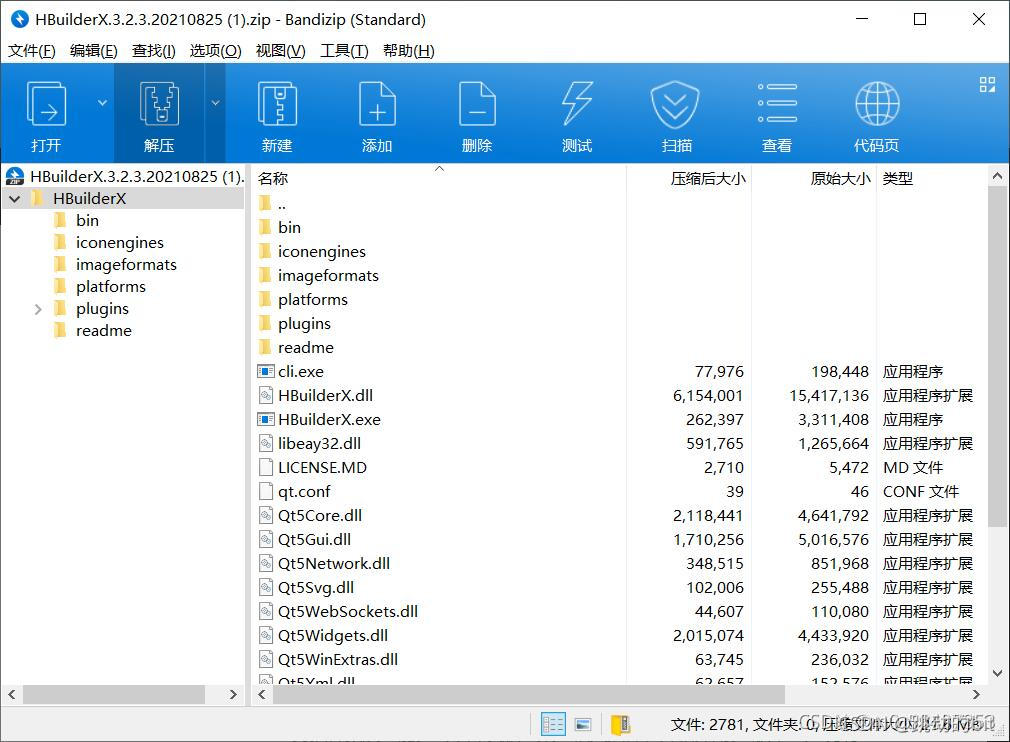This screenshot has width=1010, height=742.
Task: Click file list vertical scrollbar up arrow
Action: (x=997, y=176)
